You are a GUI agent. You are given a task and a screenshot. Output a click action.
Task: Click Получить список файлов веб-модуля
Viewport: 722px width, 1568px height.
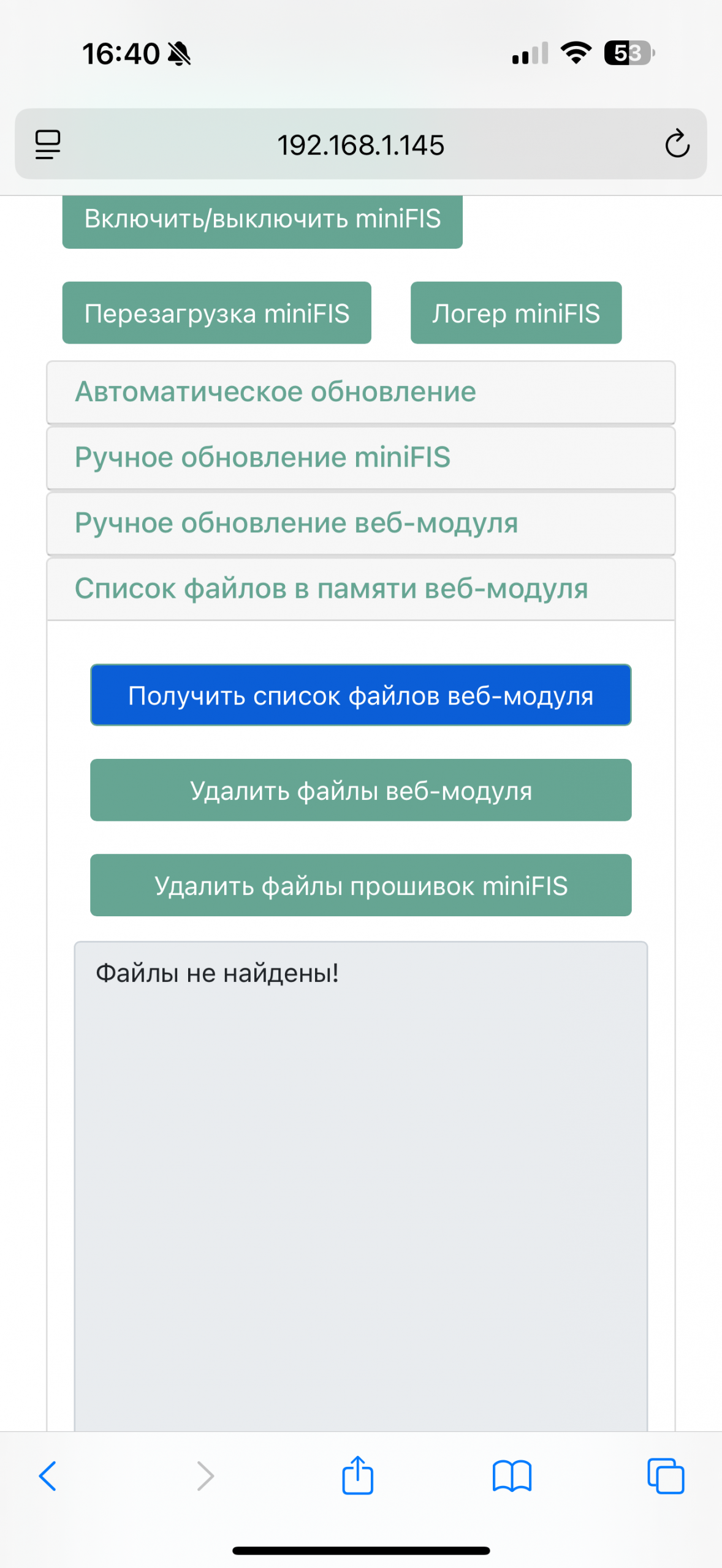(360, 695)
